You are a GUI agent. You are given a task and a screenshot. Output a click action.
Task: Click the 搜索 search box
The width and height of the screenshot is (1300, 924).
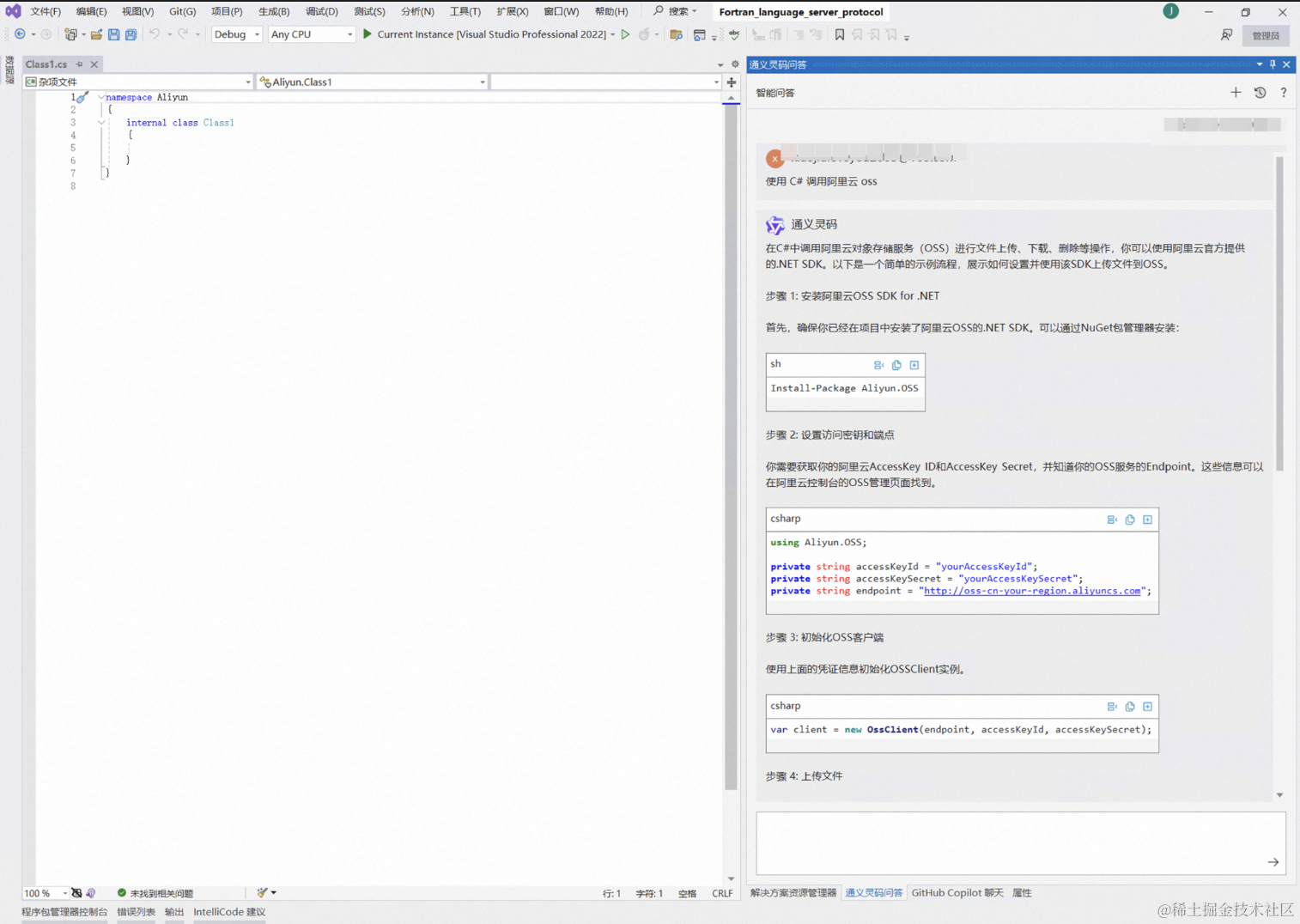pyautogui.click(x=677, y=11)
